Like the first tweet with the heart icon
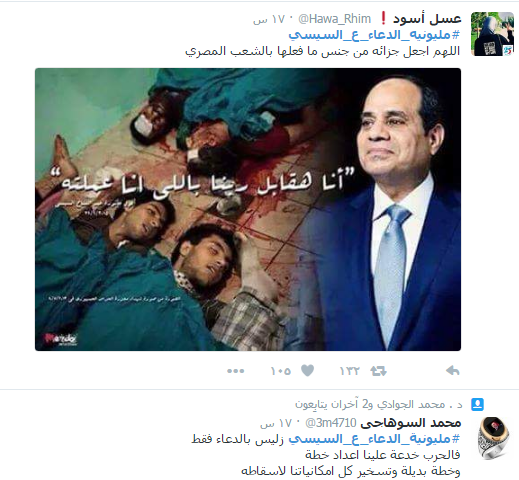Viewport: 519px width, 480px height. (307, 371)
